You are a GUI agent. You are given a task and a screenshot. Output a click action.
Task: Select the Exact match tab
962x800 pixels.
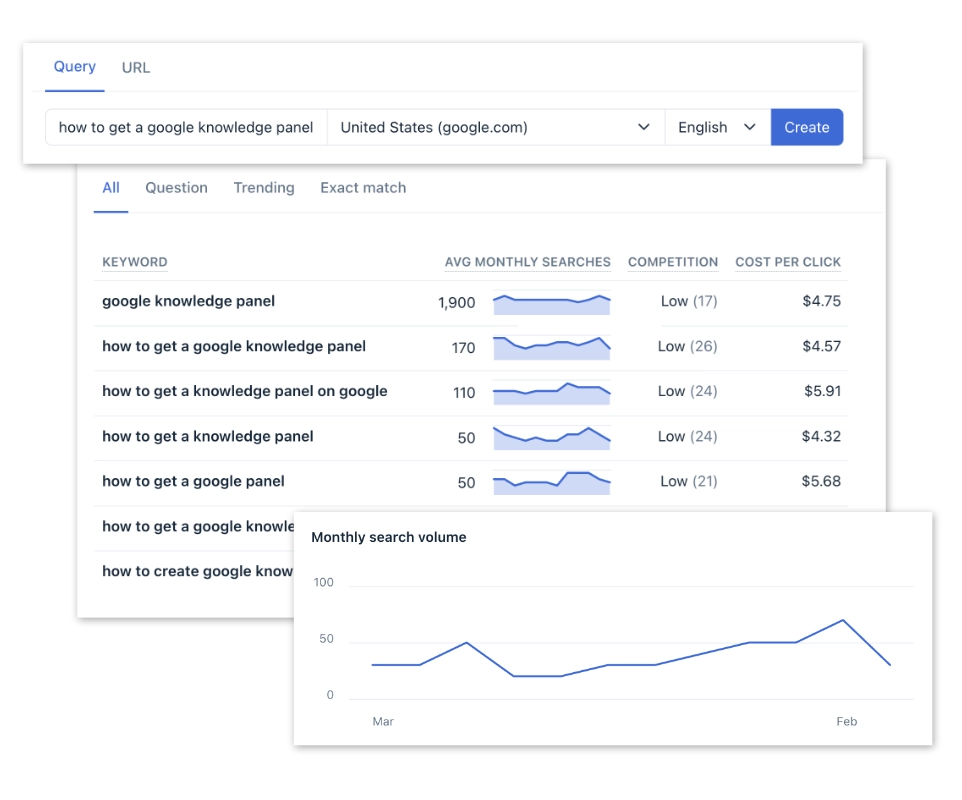363,188
